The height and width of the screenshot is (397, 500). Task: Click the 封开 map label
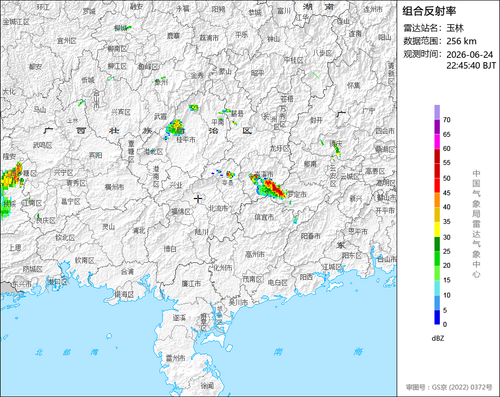point(316,120)
